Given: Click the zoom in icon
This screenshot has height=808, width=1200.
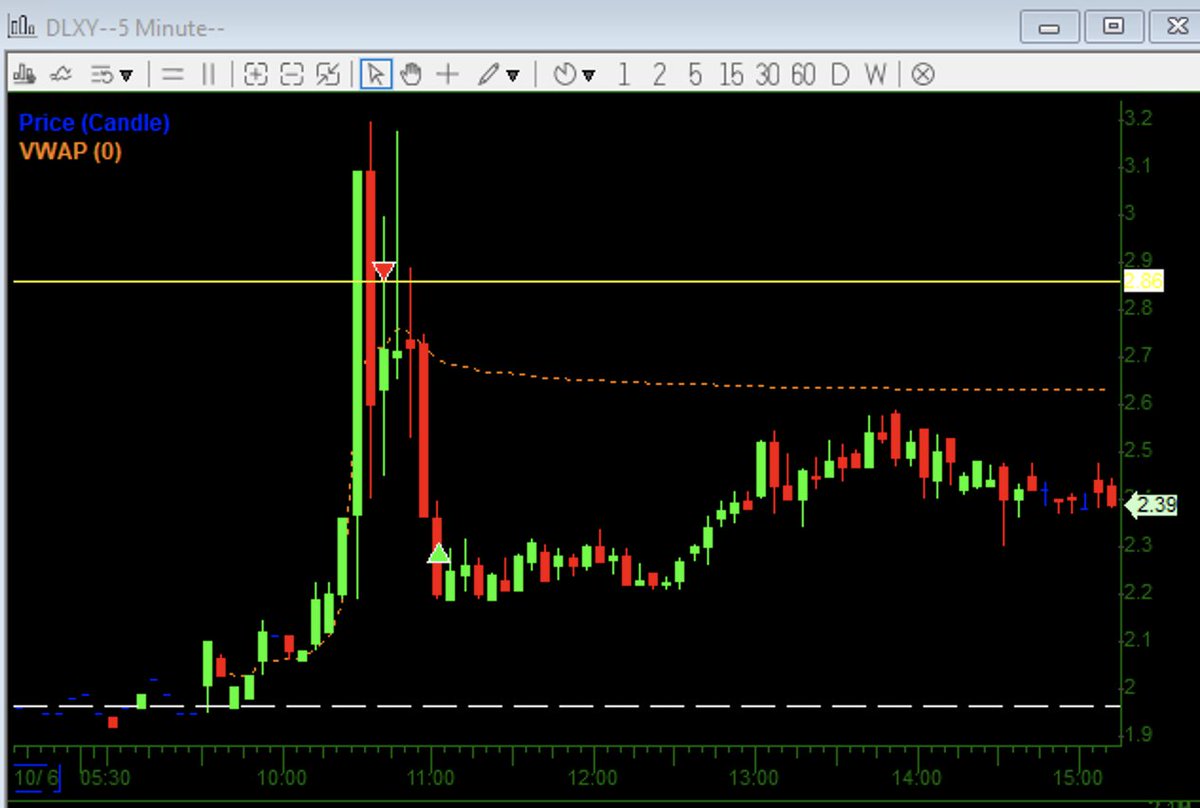Looking at the screenshot, I should (256, 74).
